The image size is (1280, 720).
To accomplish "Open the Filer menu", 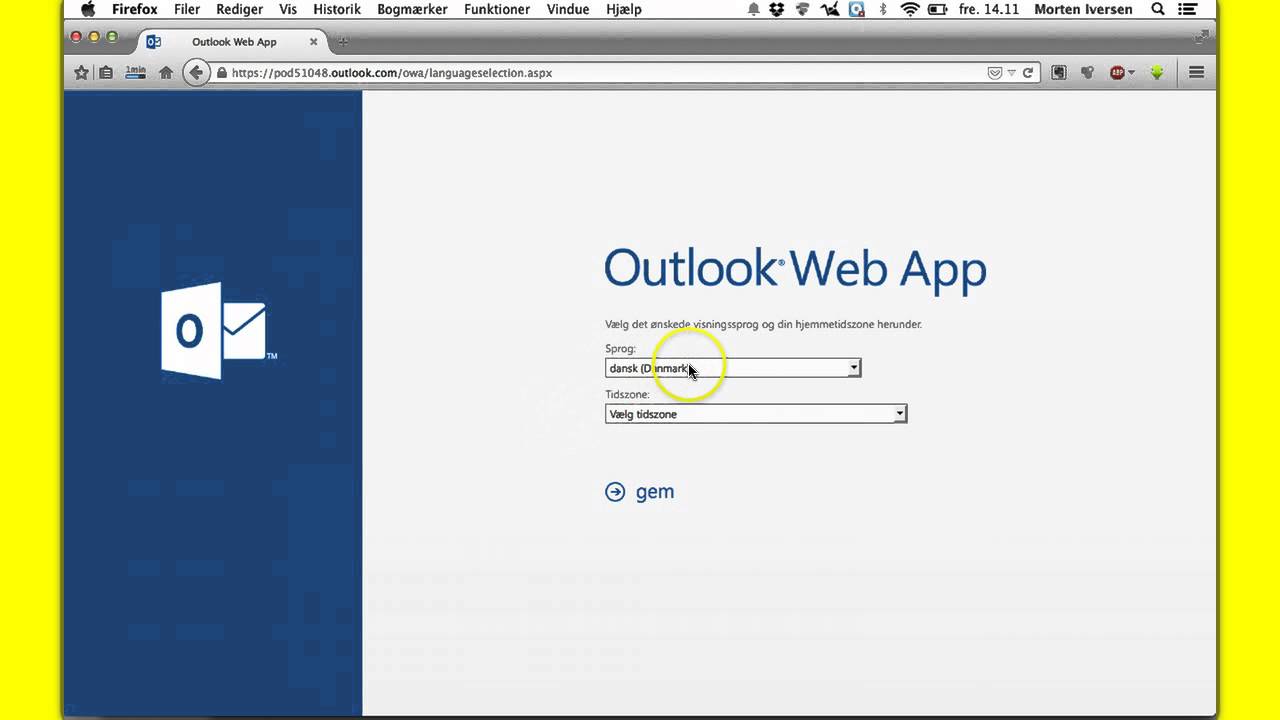I will tap(187, 9).
